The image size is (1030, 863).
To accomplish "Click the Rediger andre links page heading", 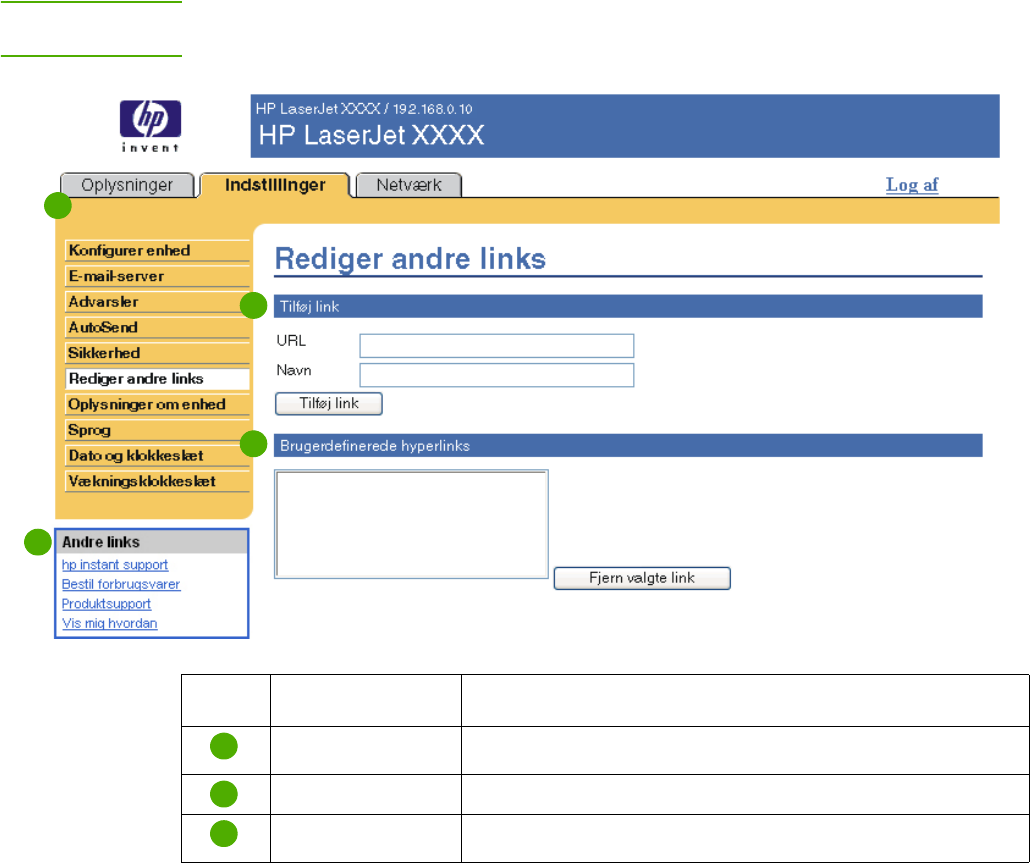I will click(x=410, y=259).
